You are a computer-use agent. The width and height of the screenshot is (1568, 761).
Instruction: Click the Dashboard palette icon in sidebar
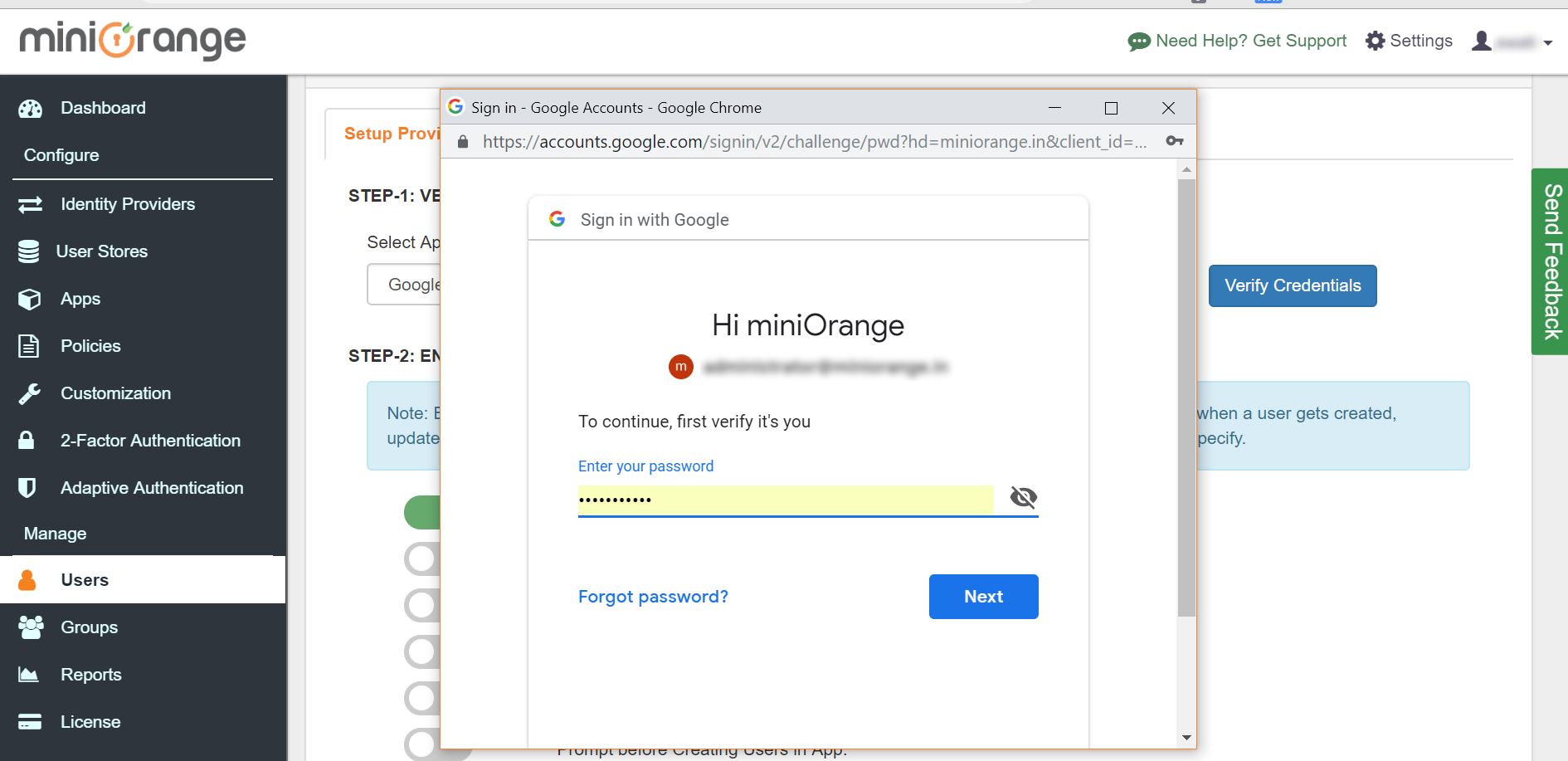(31, 109)
